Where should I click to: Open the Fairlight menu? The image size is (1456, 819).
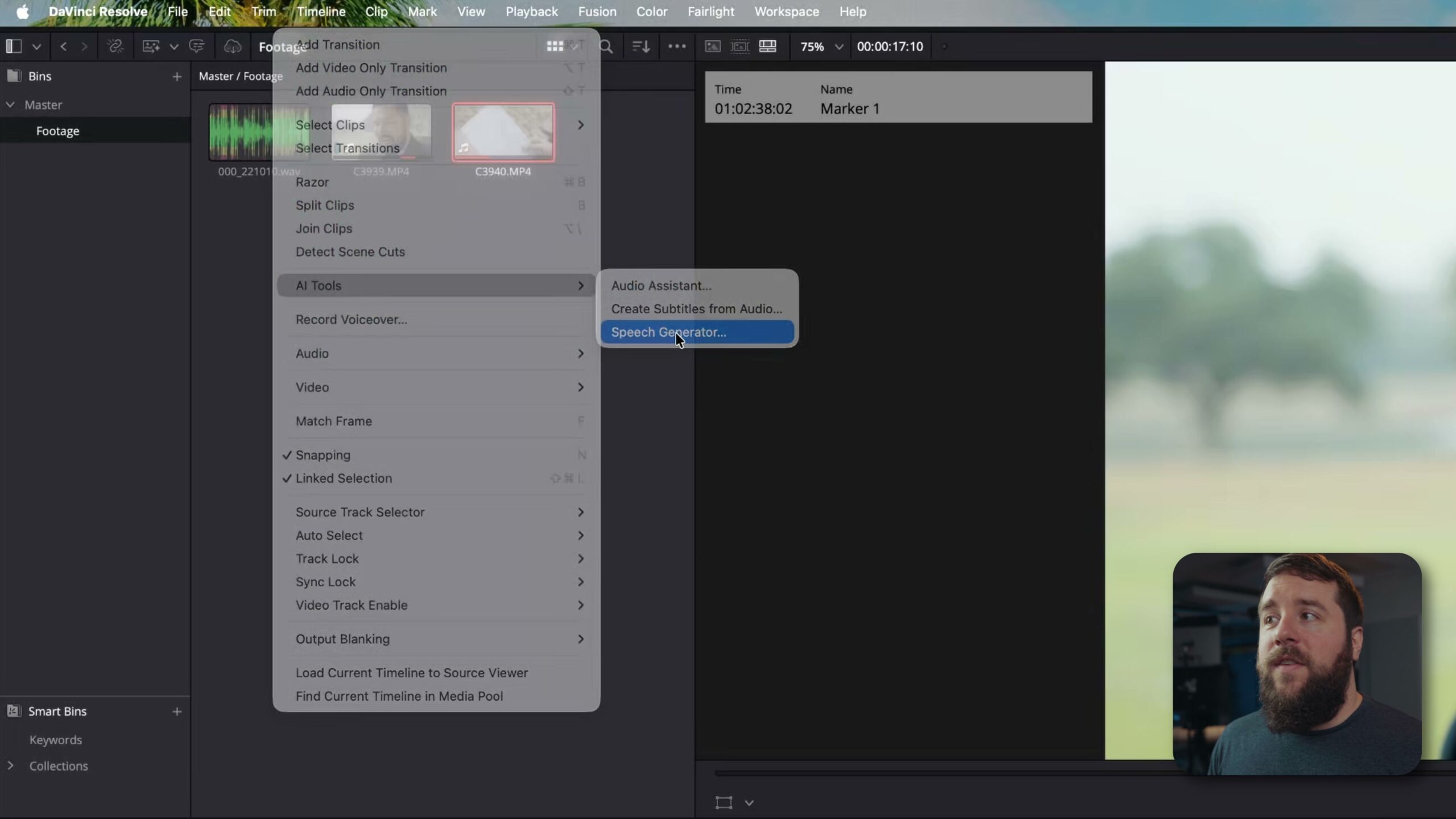tap(711, 11)
